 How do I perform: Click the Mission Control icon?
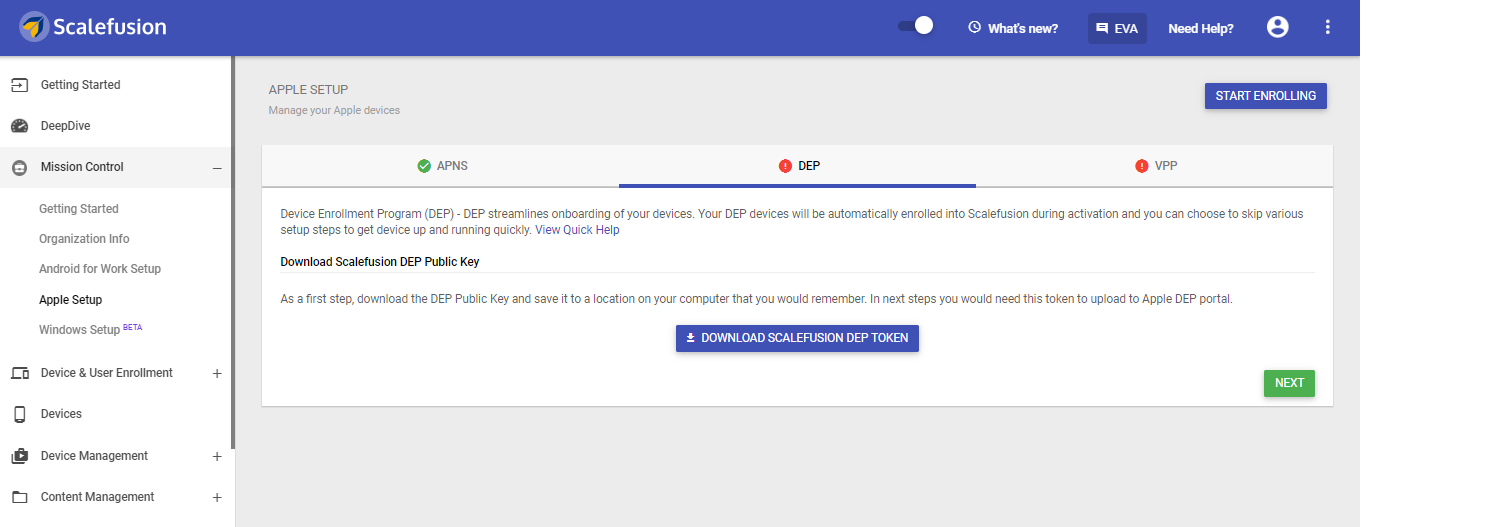[19, 167]
